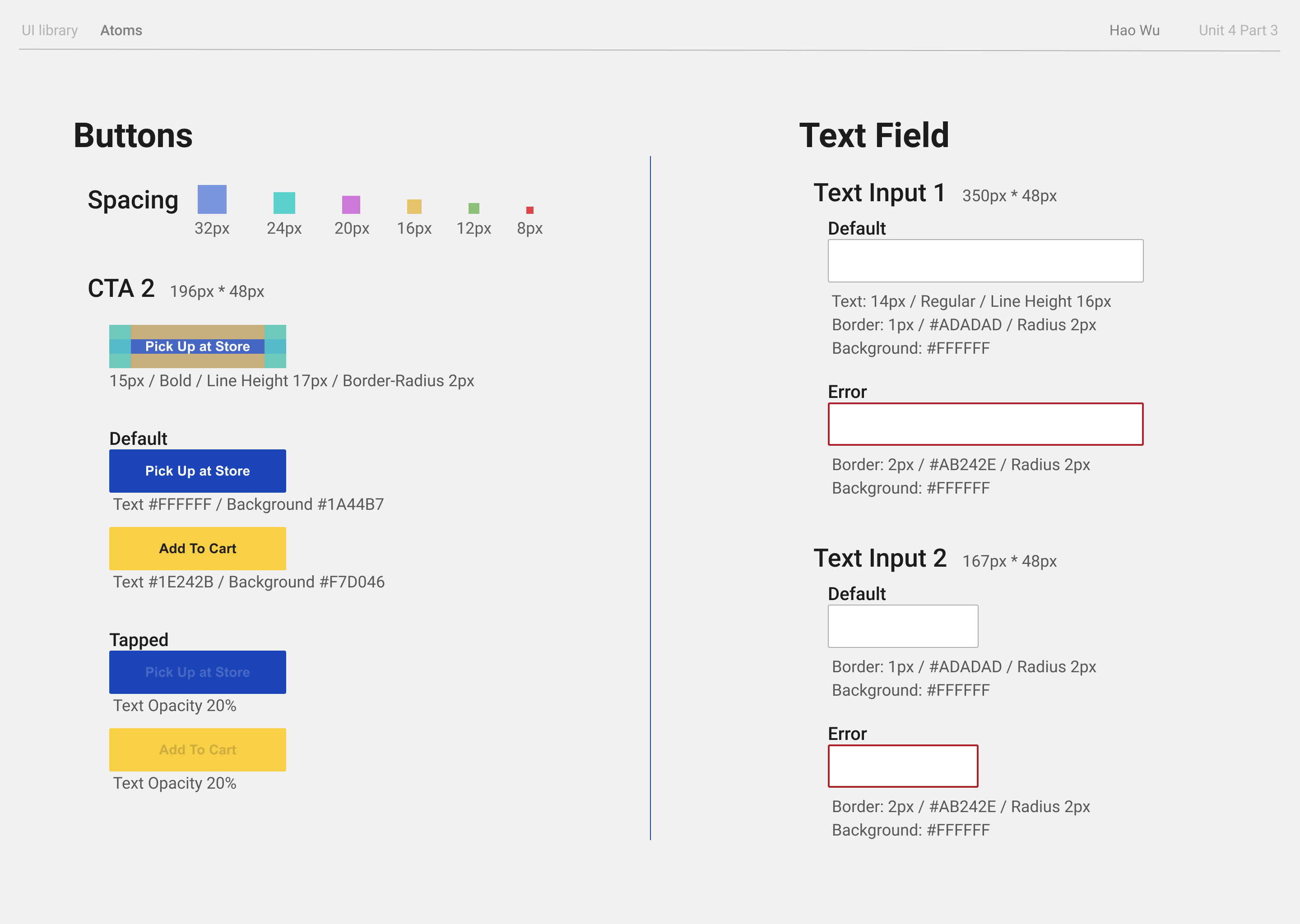Focus the Text Input 2 default field

(x=903, y=626)
